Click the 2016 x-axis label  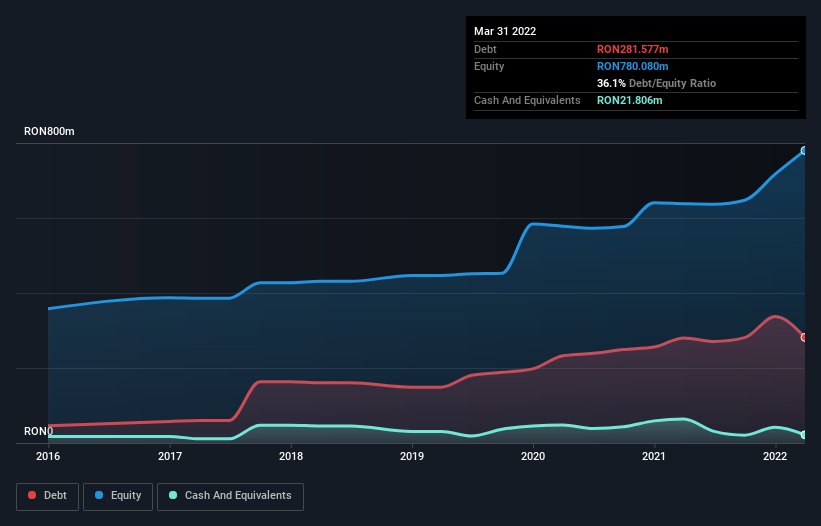pyautogui.click(x=48, y=456)
